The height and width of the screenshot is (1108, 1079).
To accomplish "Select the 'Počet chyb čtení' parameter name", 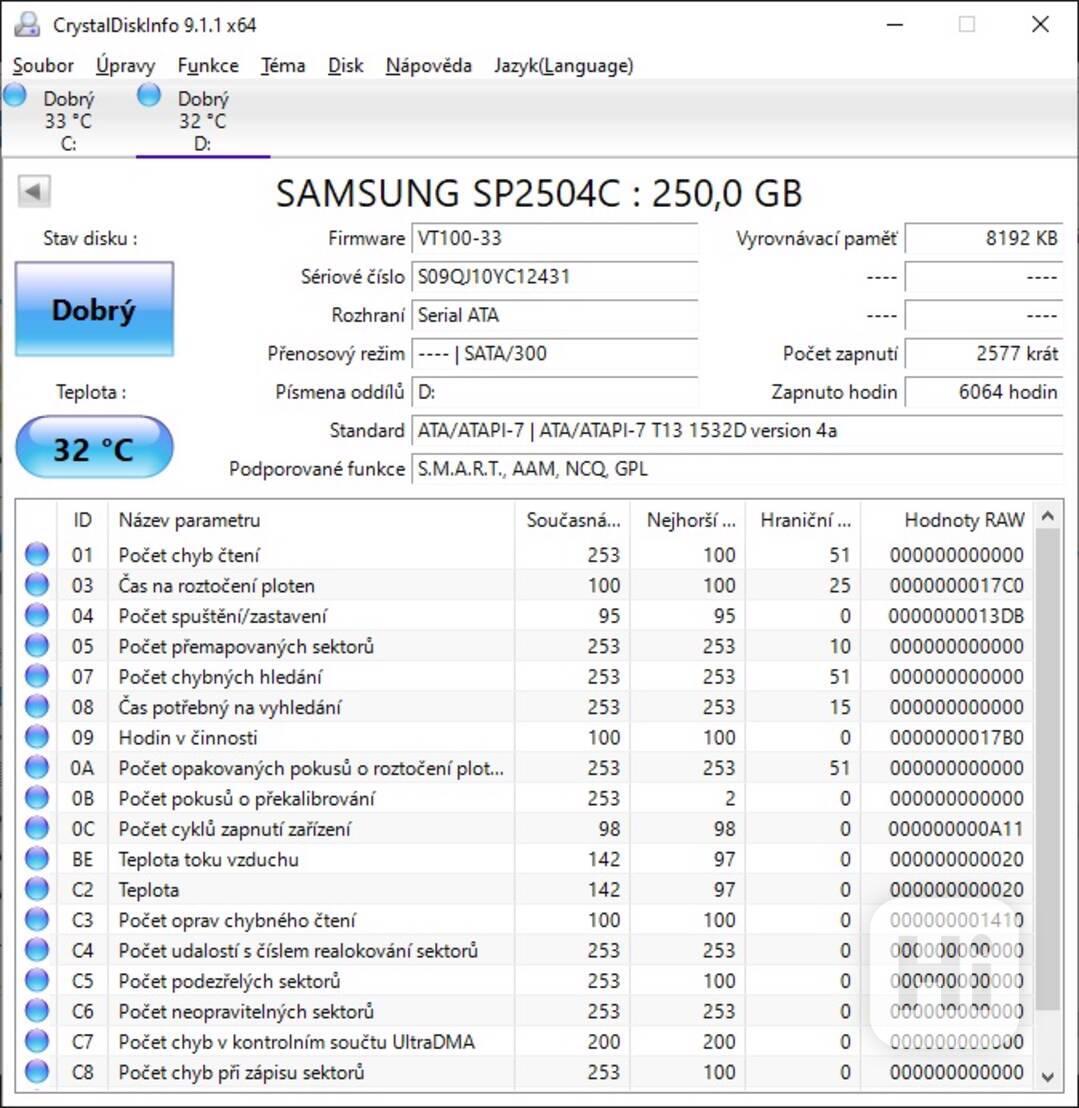I will coord(189,555).
